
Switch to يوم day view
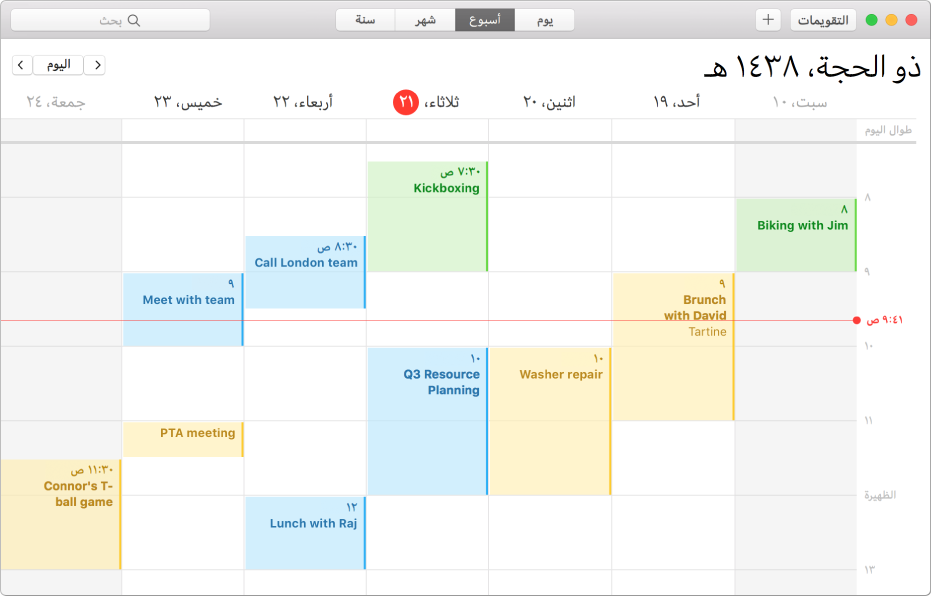point(544,20)
